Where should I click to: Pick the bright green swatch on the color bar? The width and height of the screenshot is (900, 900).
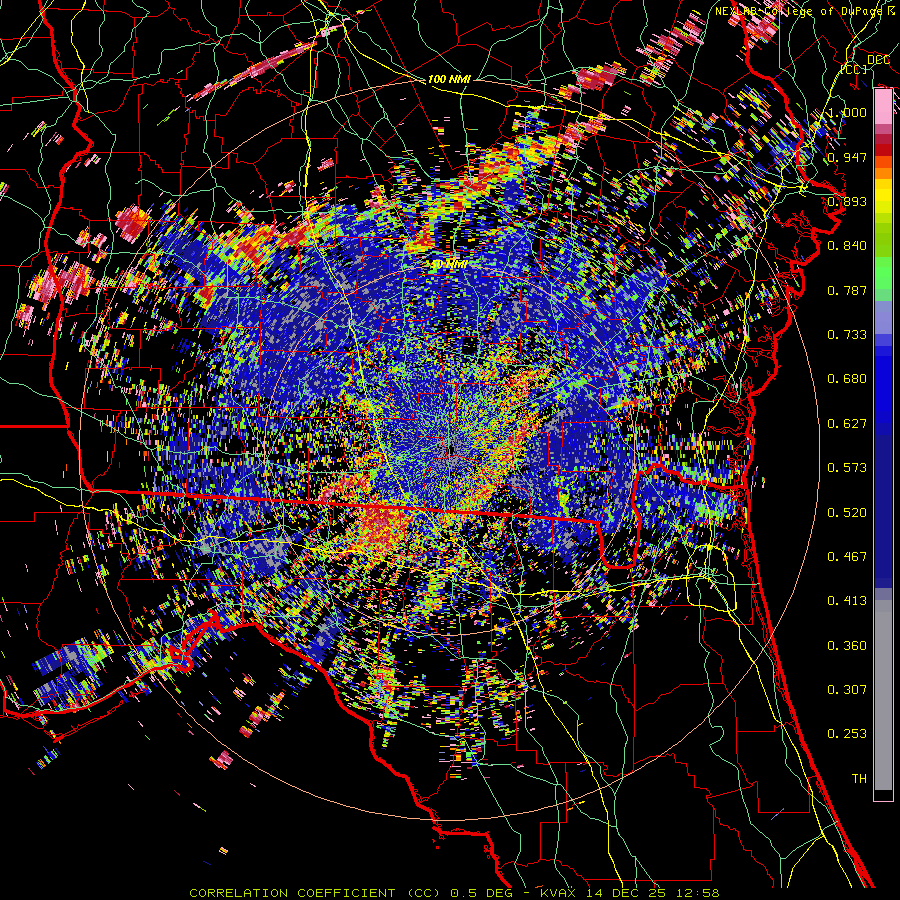tap(883, 273)
